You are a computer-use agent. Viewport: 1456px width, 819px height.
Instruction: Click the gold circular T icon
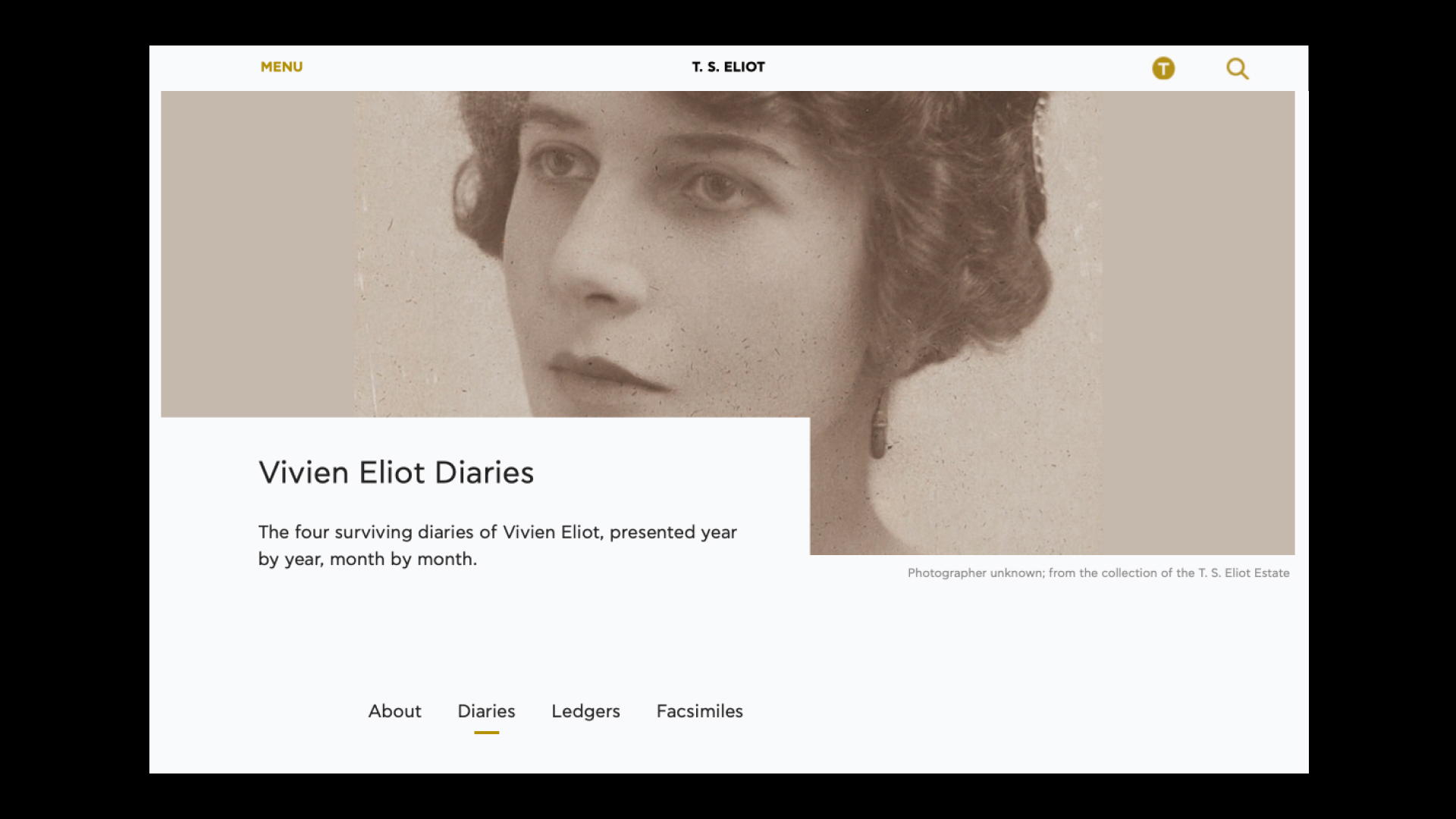pyautogui.click(x=1163, y=69)
